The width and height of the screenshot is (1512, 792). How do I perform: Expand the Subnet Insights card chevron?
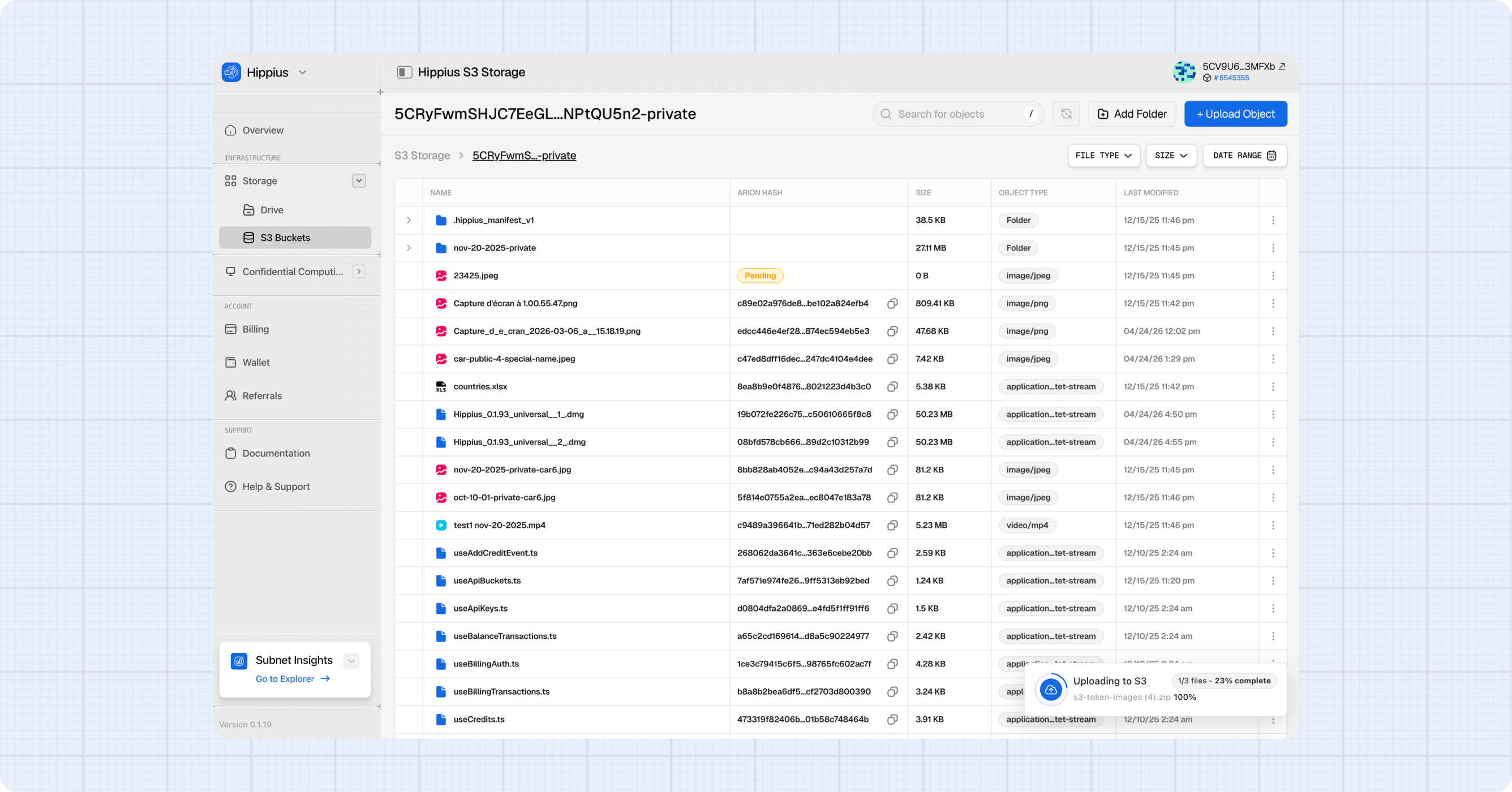click(351, 661)
